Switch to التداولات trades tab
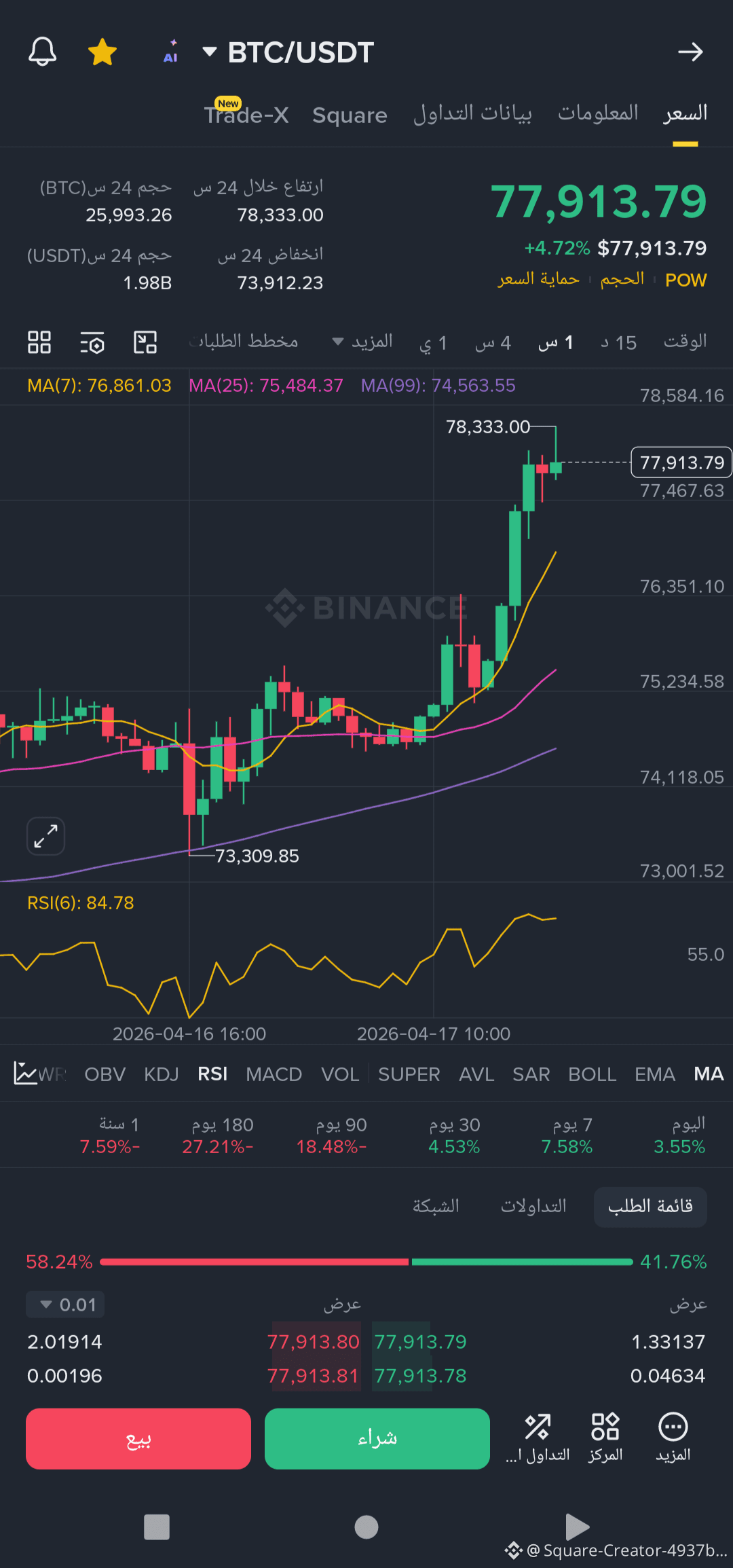The image size is (733, 1568). pos(533,1207)
